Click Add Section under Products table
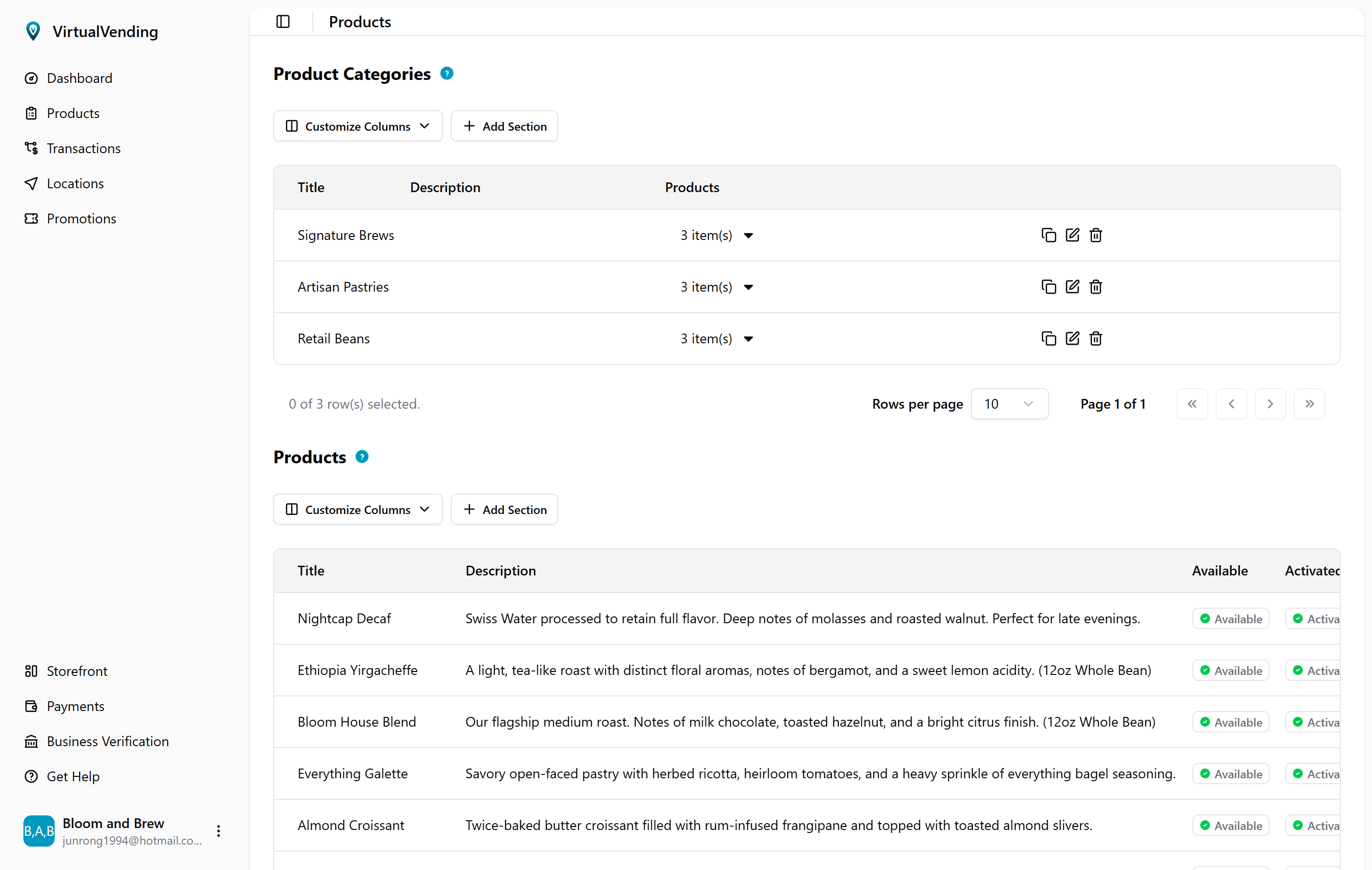Viewport: 1372px width, 870px height. 504,509
